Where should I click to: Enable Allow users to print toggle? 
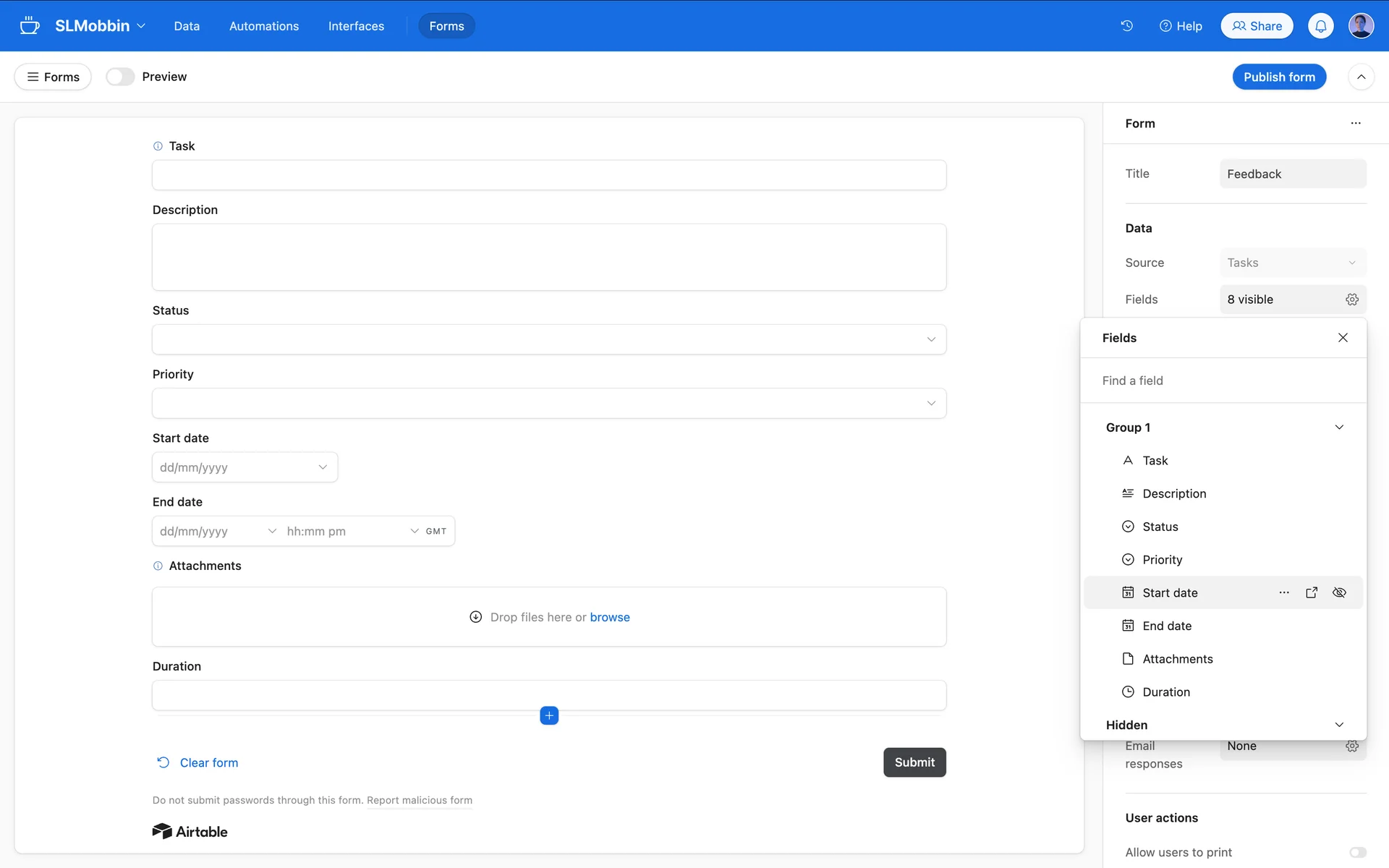1357,852
